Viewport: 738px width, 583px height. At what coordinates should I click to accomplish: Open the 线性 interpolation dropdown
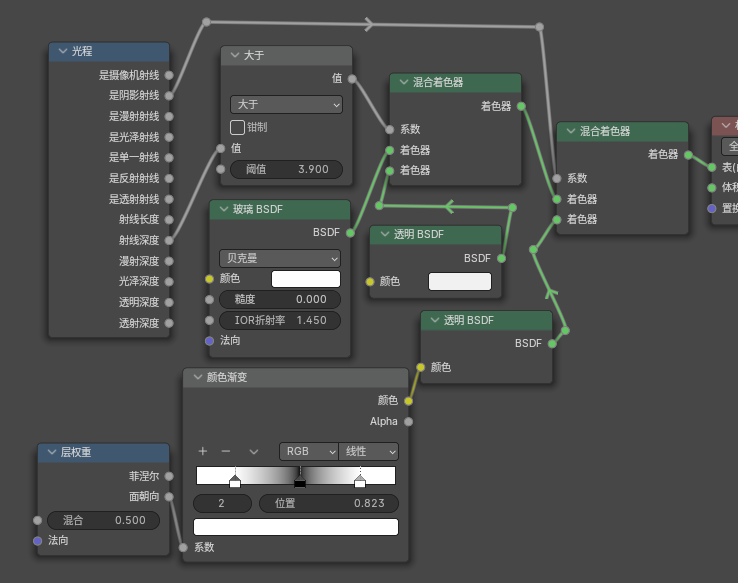[368, 451]
